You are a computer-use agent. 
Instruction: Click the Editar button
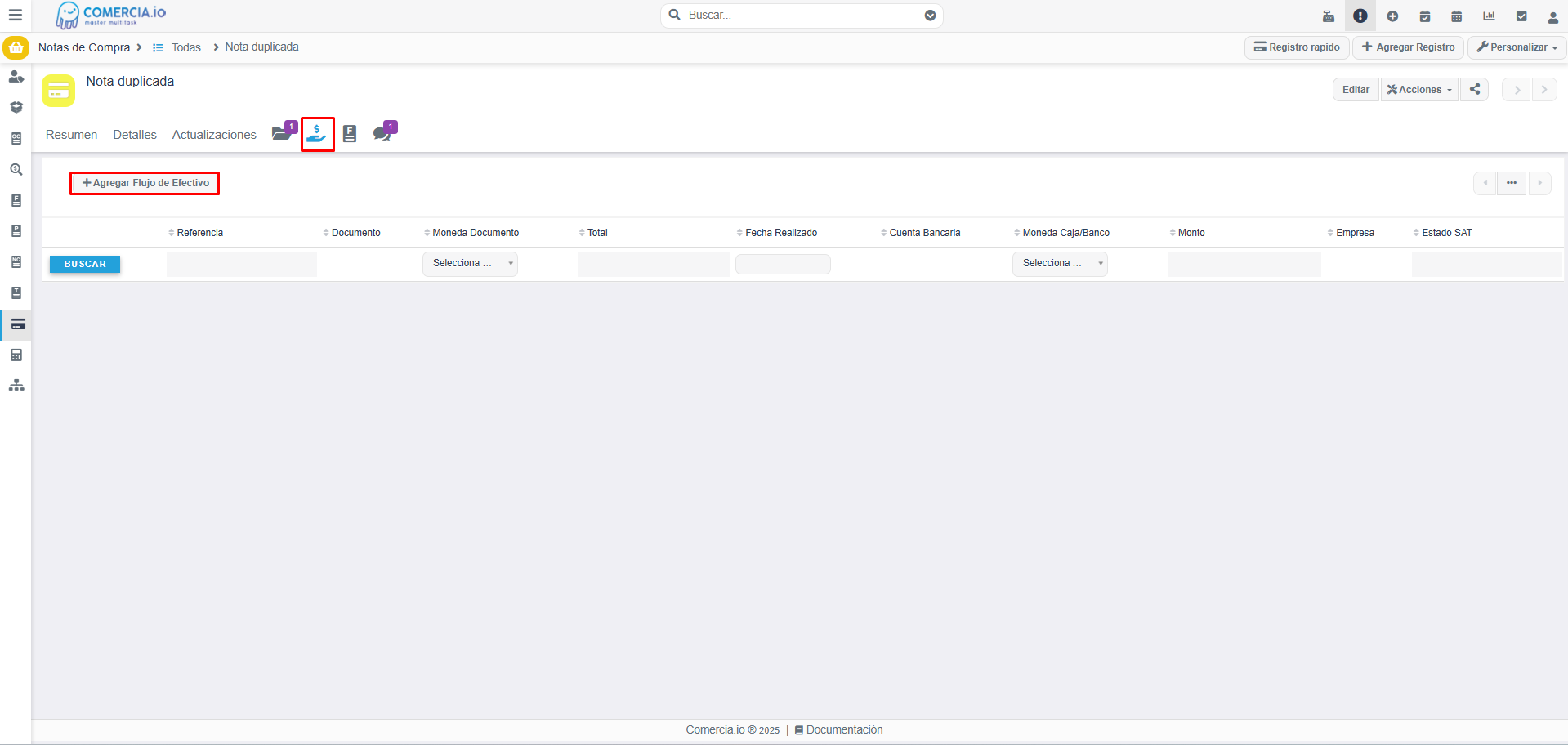(x=1356, y=90)
